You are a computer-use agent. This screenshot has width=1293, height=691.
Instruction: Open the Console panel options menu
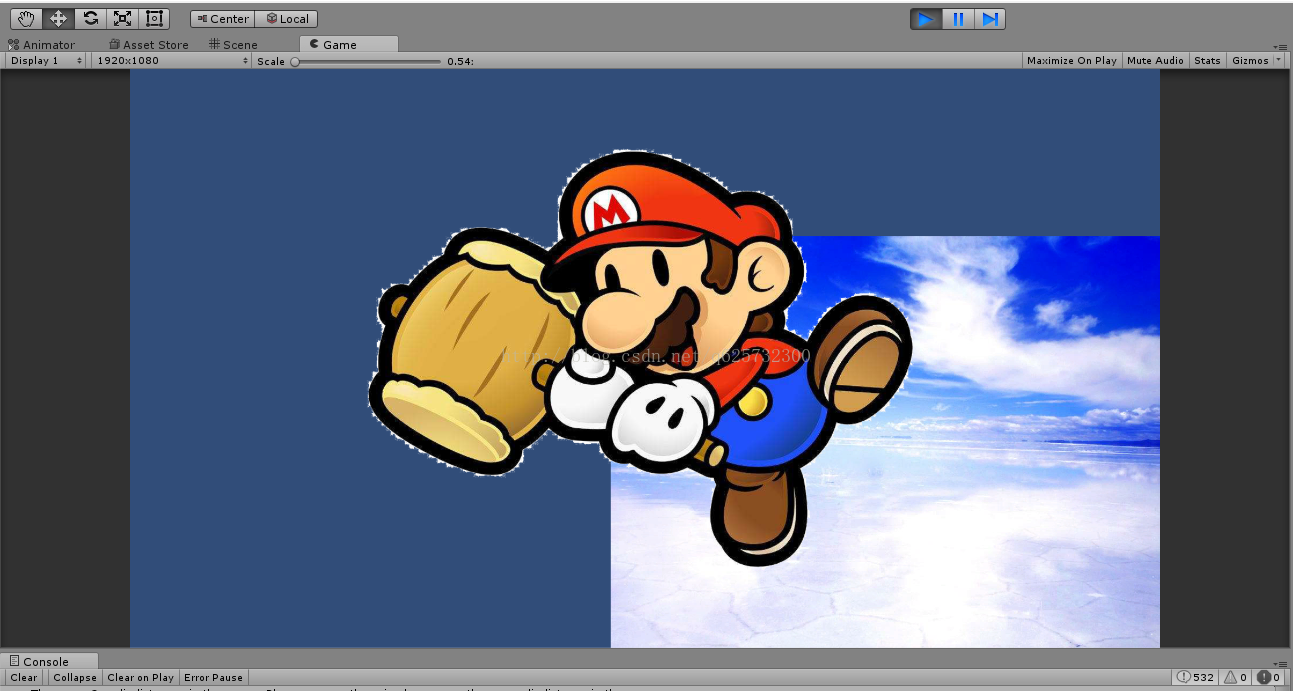point(1281,662)
